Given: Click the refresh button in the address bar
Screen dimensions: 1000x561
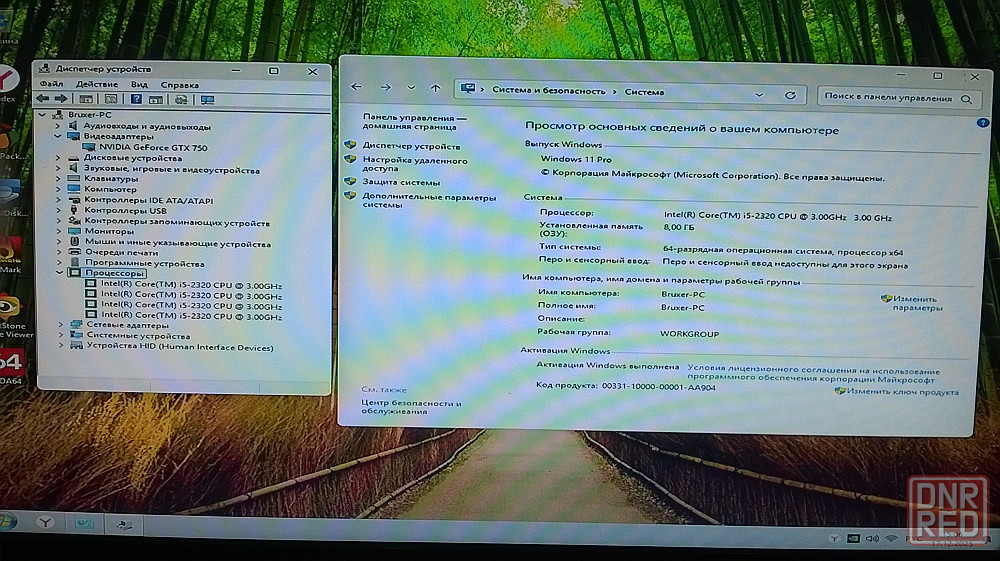Looking at the screenshot, I should coord(790,94).
